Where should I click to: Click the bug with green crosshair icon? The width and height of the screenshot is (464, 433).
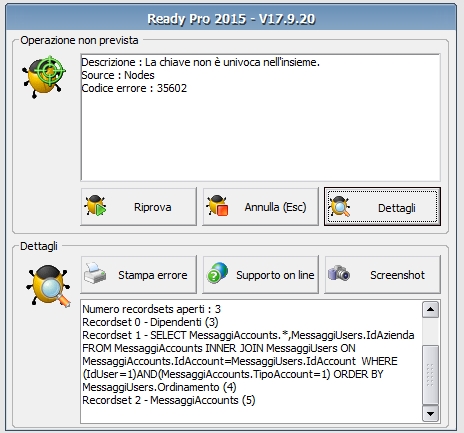coord(44,77)
